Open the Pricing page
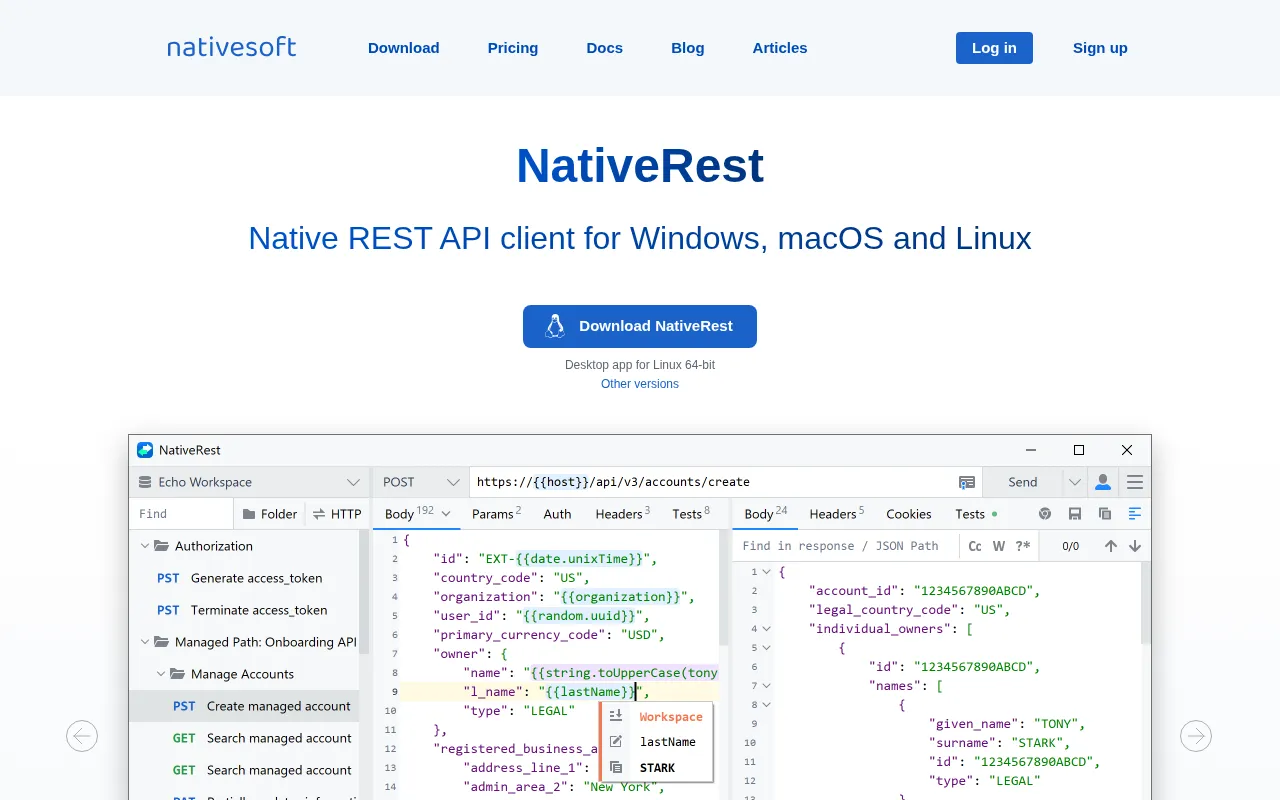Screen dimensions: 1280x800 point(513,48)
